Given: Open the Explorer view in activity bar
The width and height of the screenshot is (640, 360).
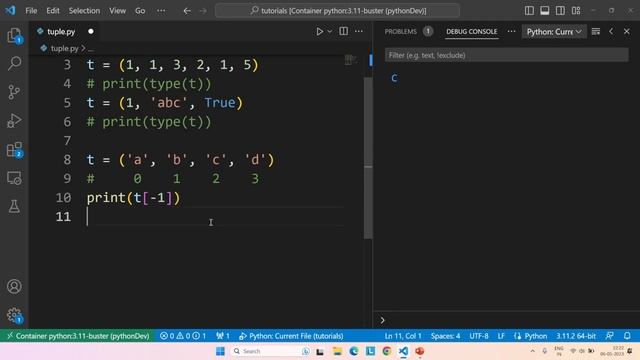Looking at the screenshot, I should click(14, 35).
